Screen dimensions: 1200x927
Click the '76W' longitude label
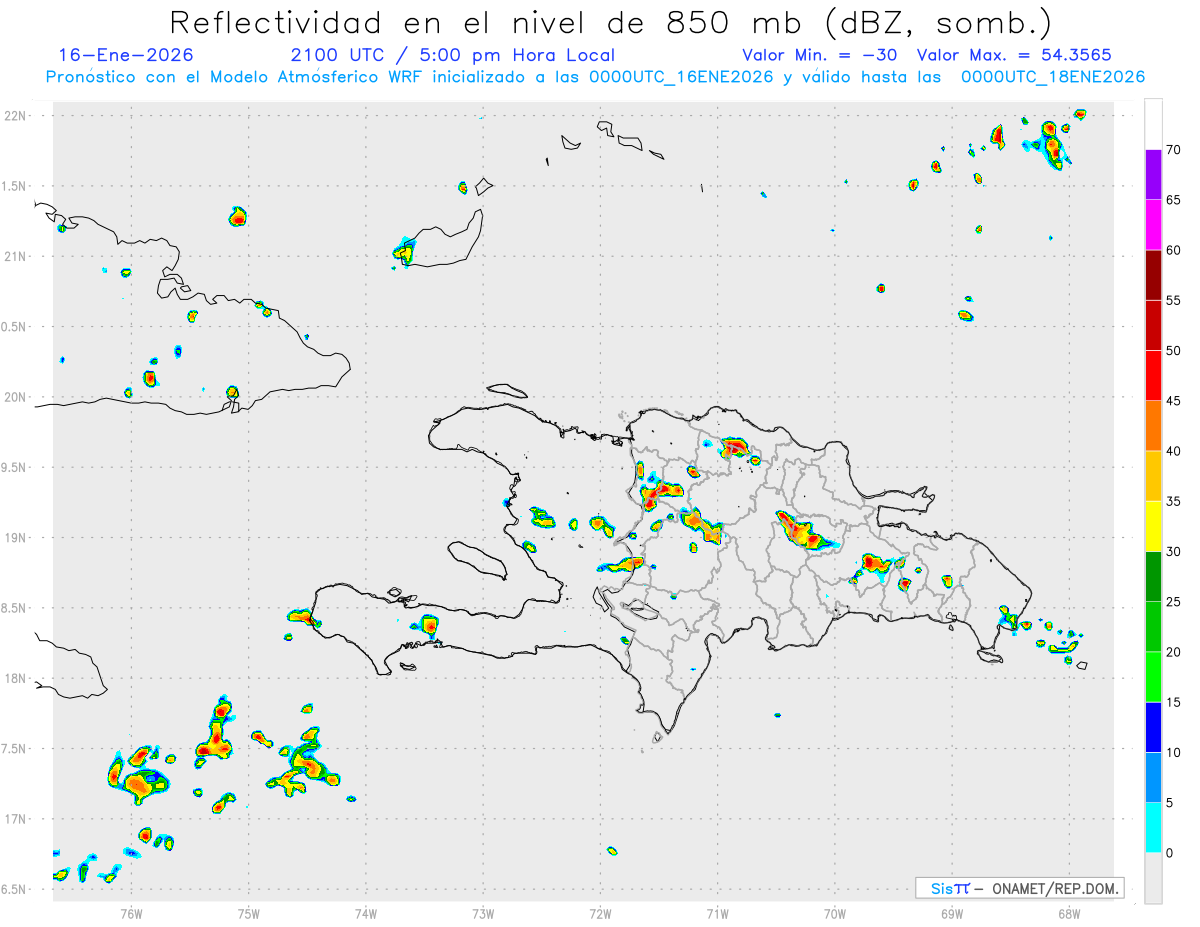[x=131, y=914]
